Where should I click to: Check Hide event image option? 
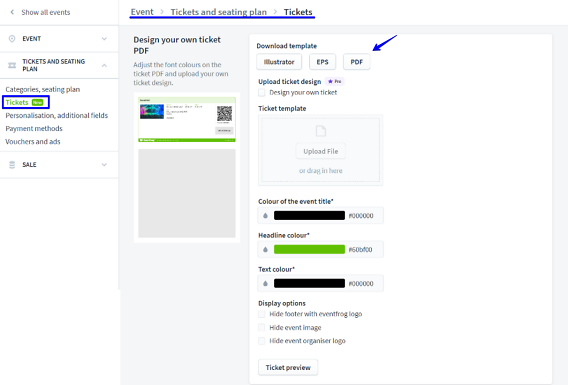(262, 327)
